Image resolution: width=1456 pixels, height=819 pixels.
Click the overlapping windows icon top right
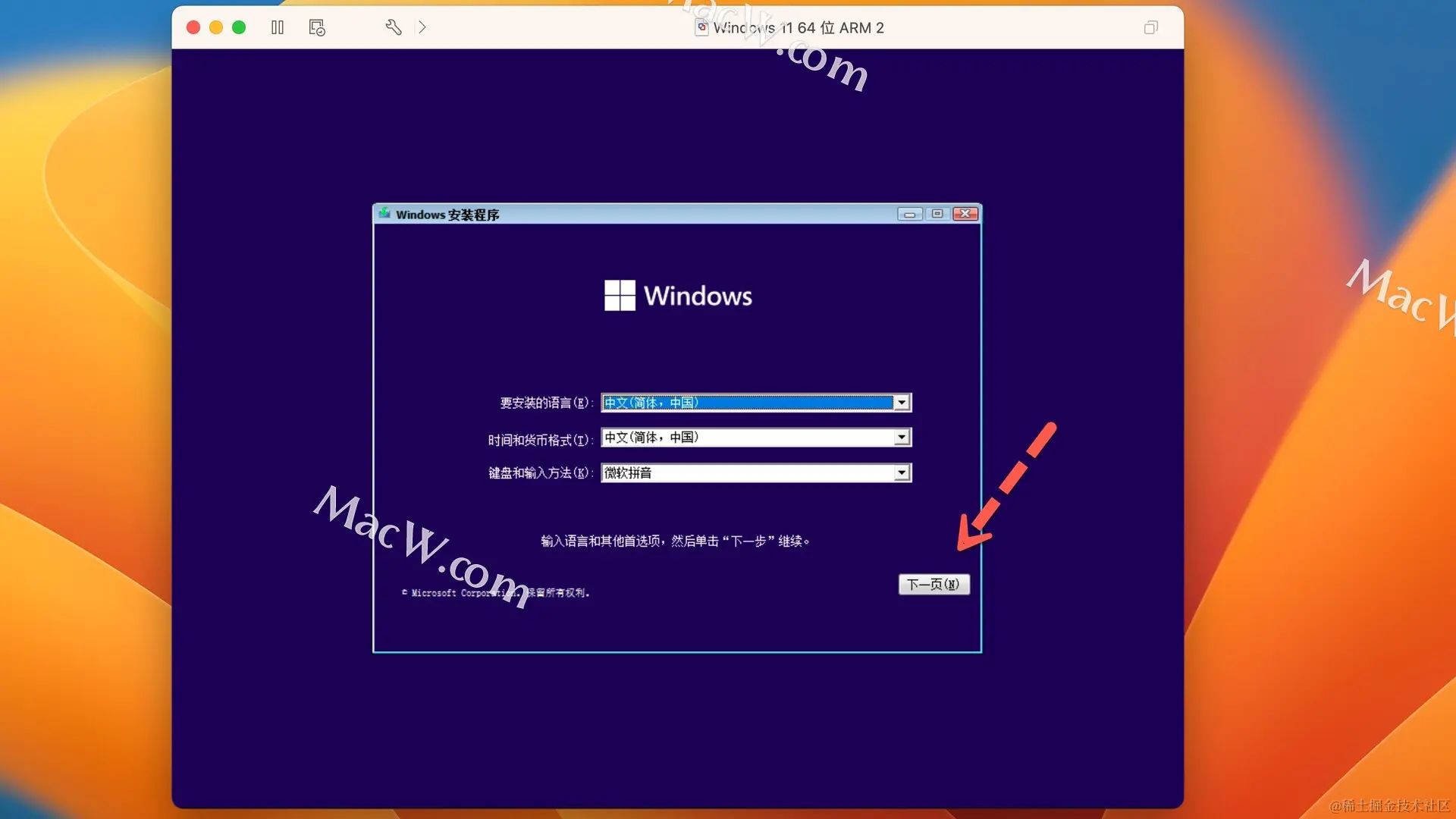pos(1150,27)
